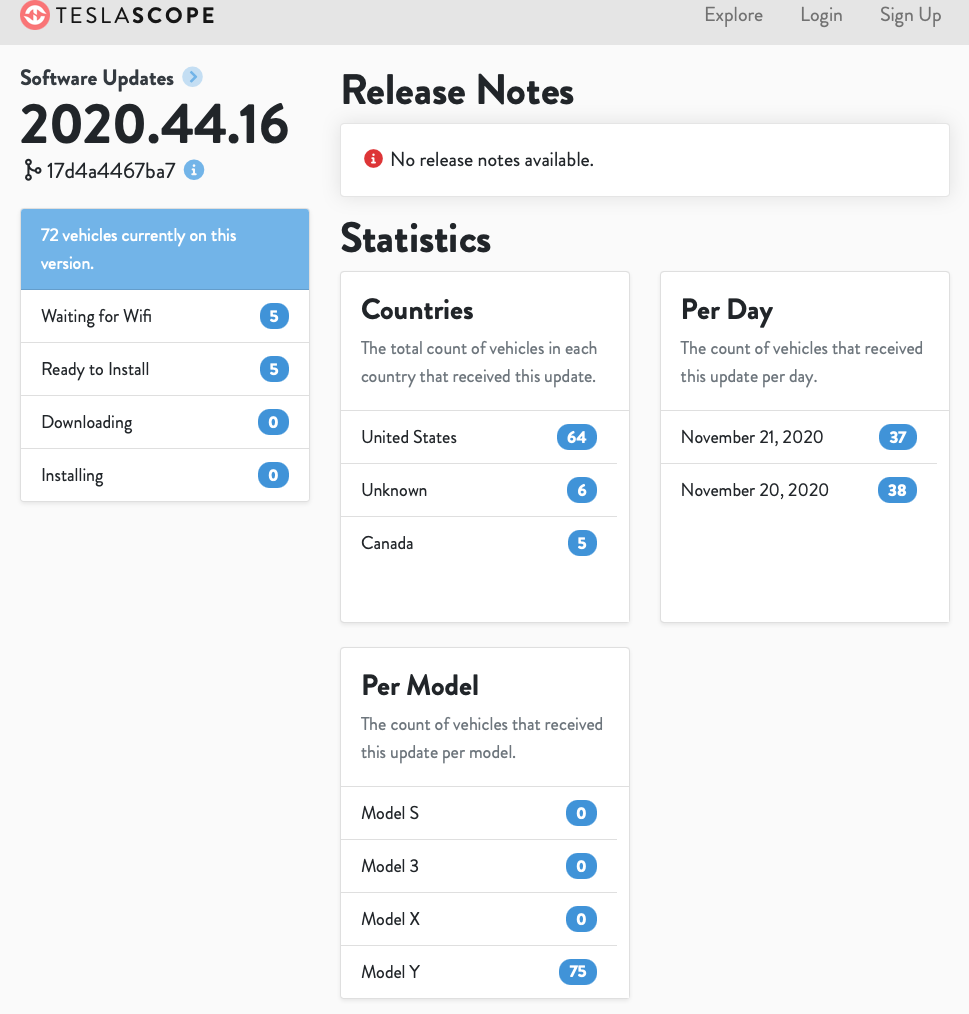
Task: Click the Model S badge 0
Action: click(582, 813)
